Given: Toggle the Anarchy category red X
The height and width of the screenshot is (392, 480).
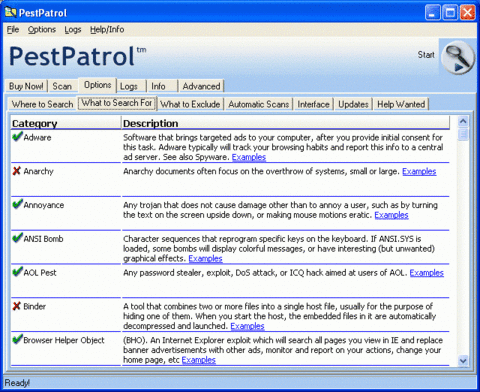Looking at the screenshot, I should [x=16, y=171].
